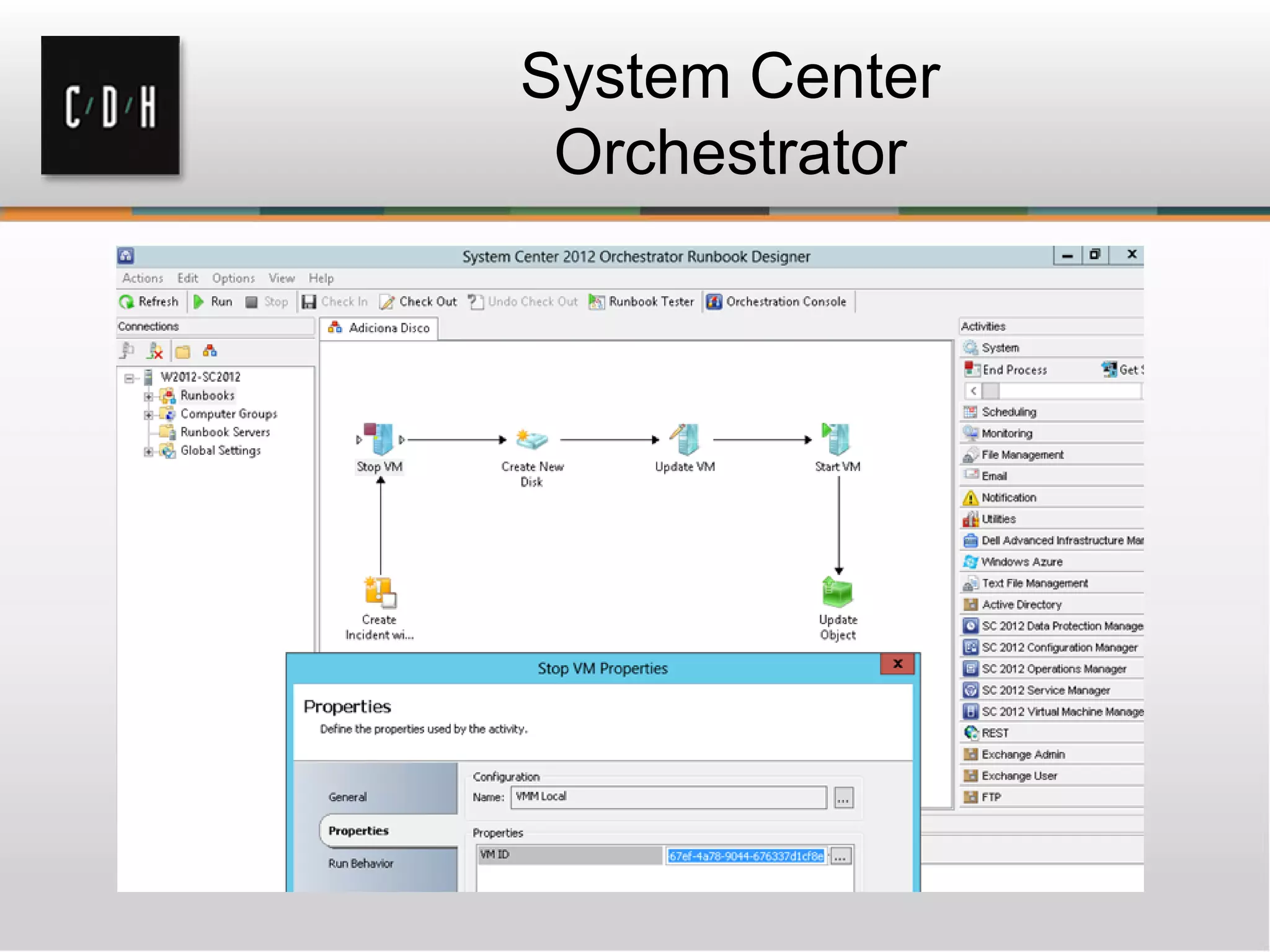
Task: Open the FTP activities category
Action: pyautogui.click(x=1052, y=798)
